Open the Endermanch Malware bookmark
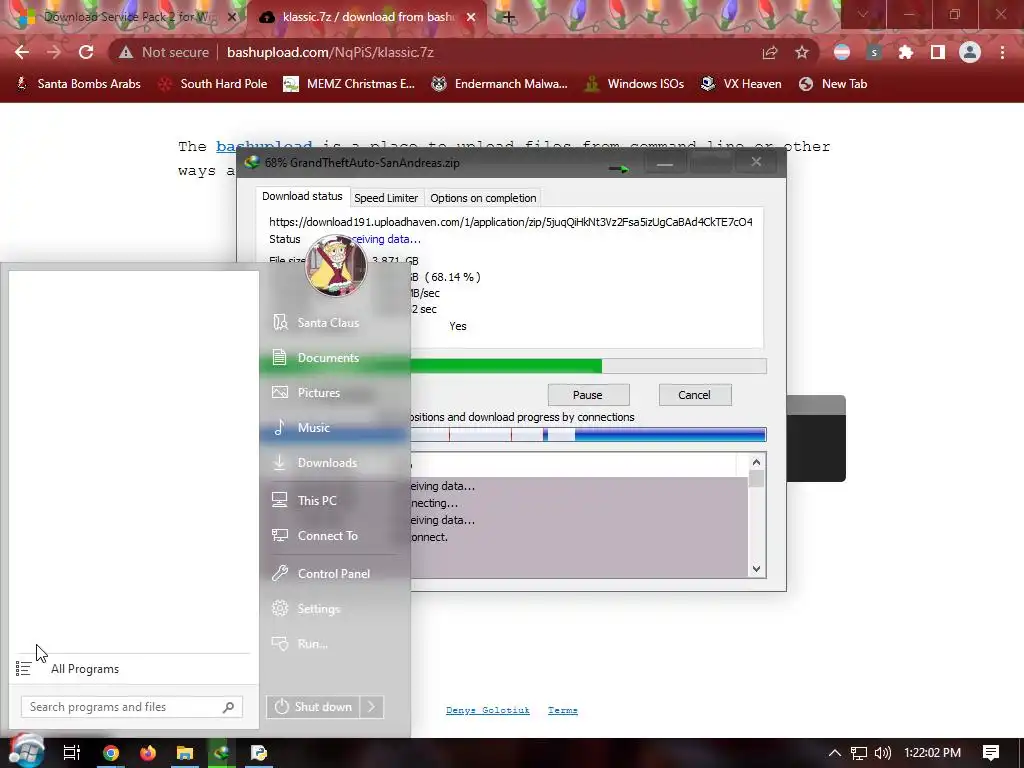This screenshot has width=1024, height=768. [500, 84]
